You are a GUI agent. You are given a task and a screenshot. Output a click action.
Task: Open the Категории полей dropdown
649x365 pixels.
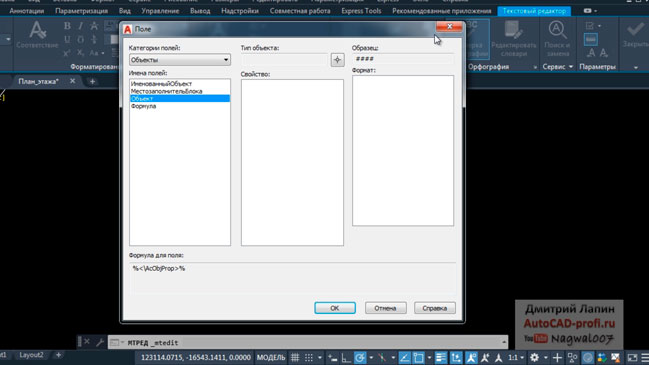click(x=180, y=60)
